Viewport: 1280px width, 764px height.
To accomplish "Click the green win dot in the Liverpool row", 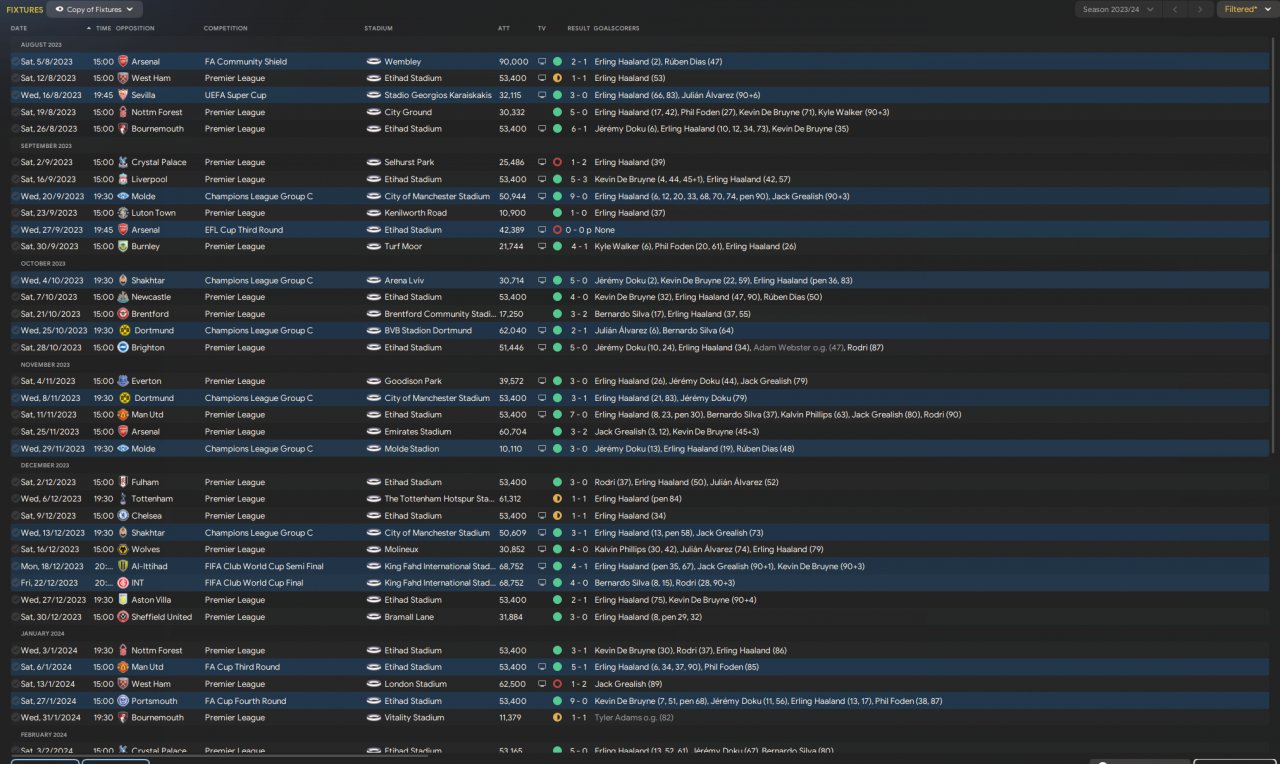I will click(557, 179).
